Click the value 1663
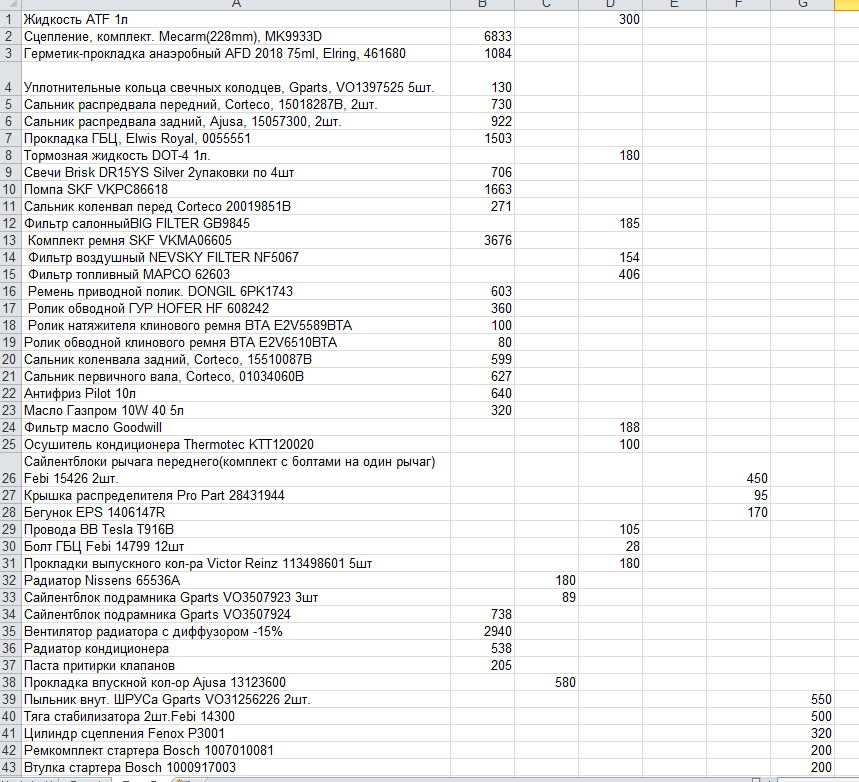The image size is (859, 782). (497, 189)
